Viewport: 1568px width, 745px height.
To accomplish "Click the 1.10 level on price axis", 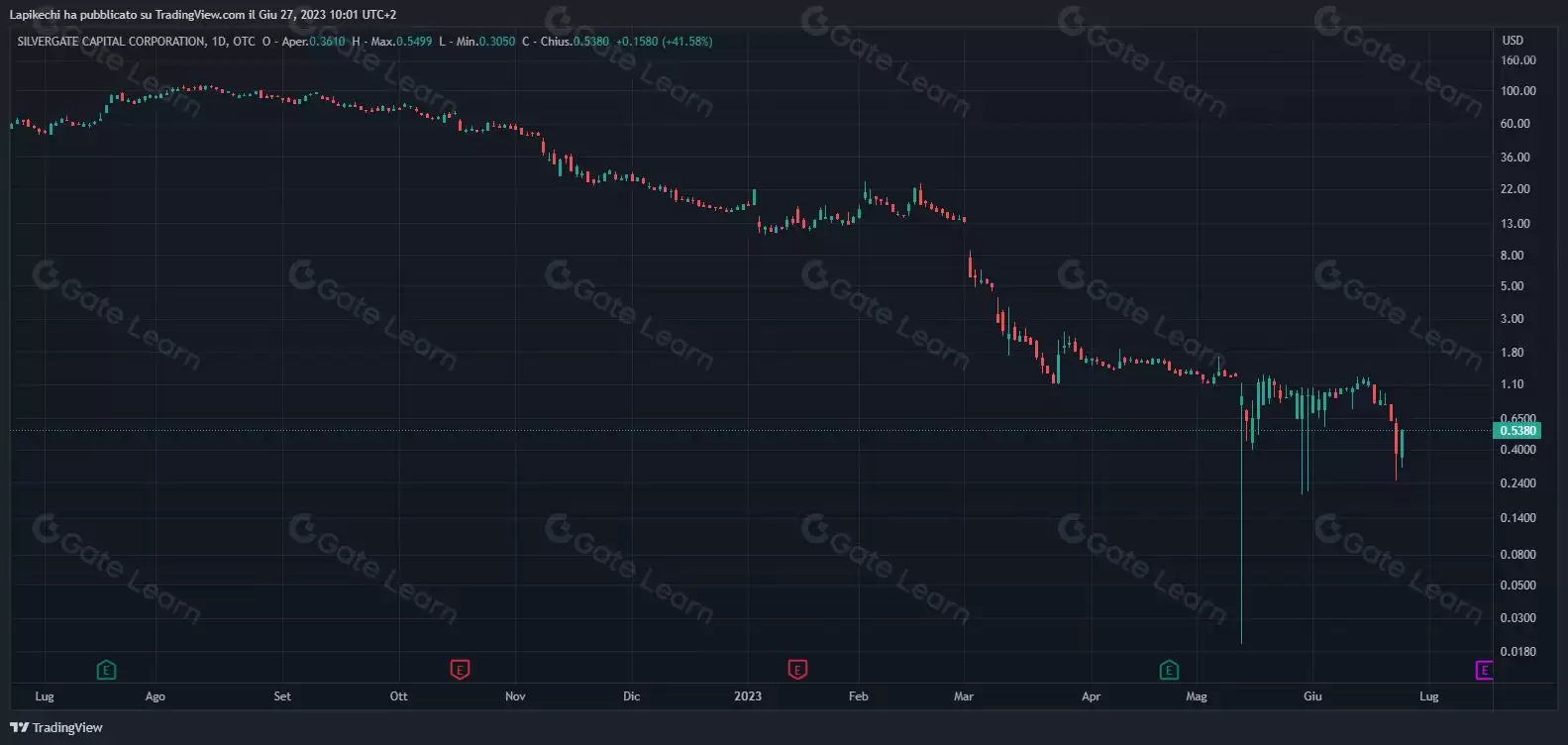I will click(x=1512, y=384).
